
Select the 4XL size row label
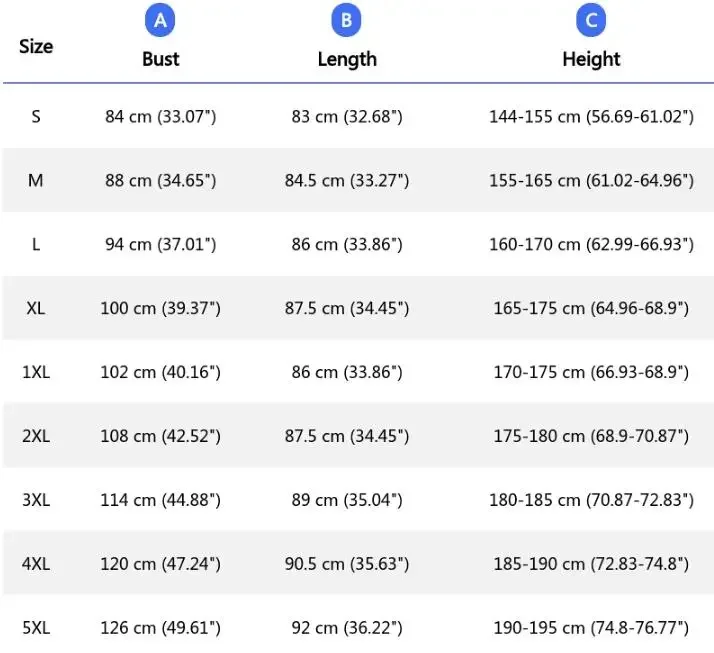[36, 564]
